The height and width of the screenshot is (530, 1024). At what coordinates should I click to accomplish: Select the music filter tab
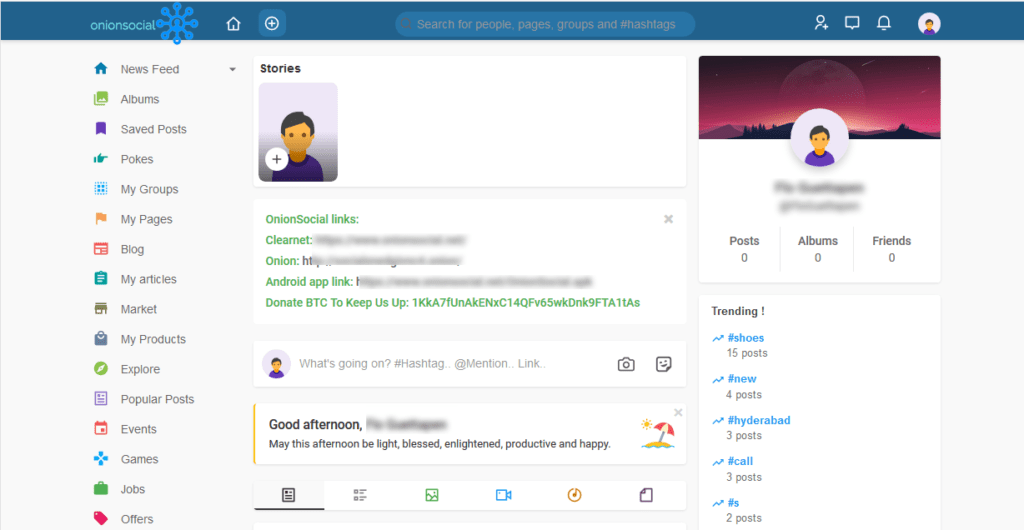click(x=574, y=495)
